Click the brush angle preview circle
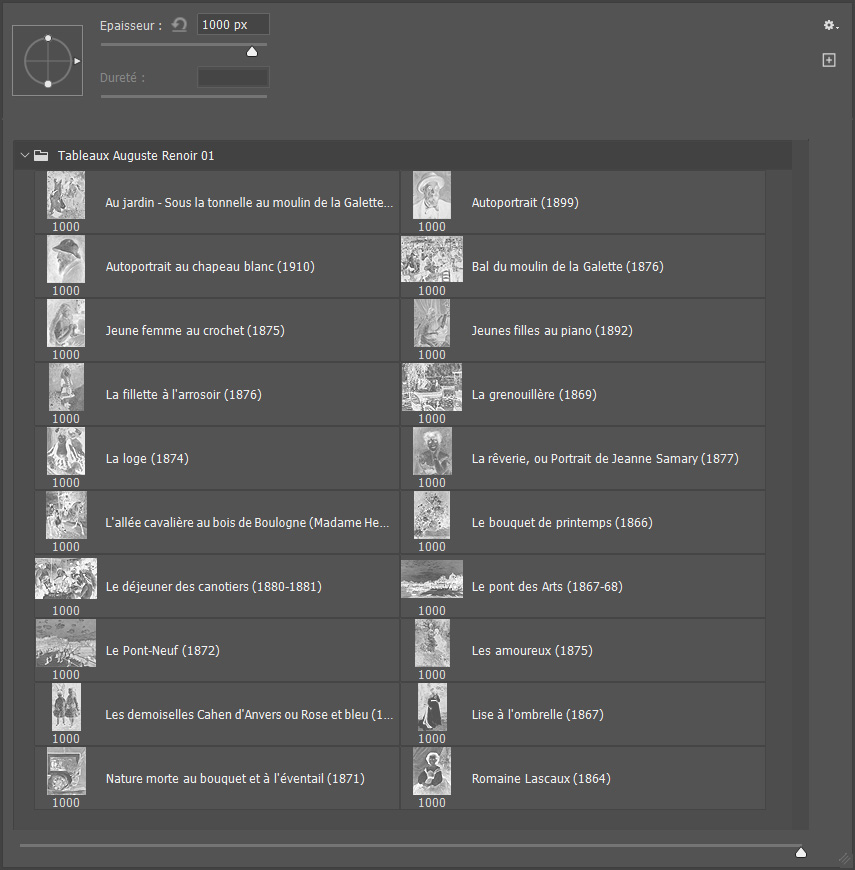The width and height of the screenshot is (855, 870). (x=47, y=61)
